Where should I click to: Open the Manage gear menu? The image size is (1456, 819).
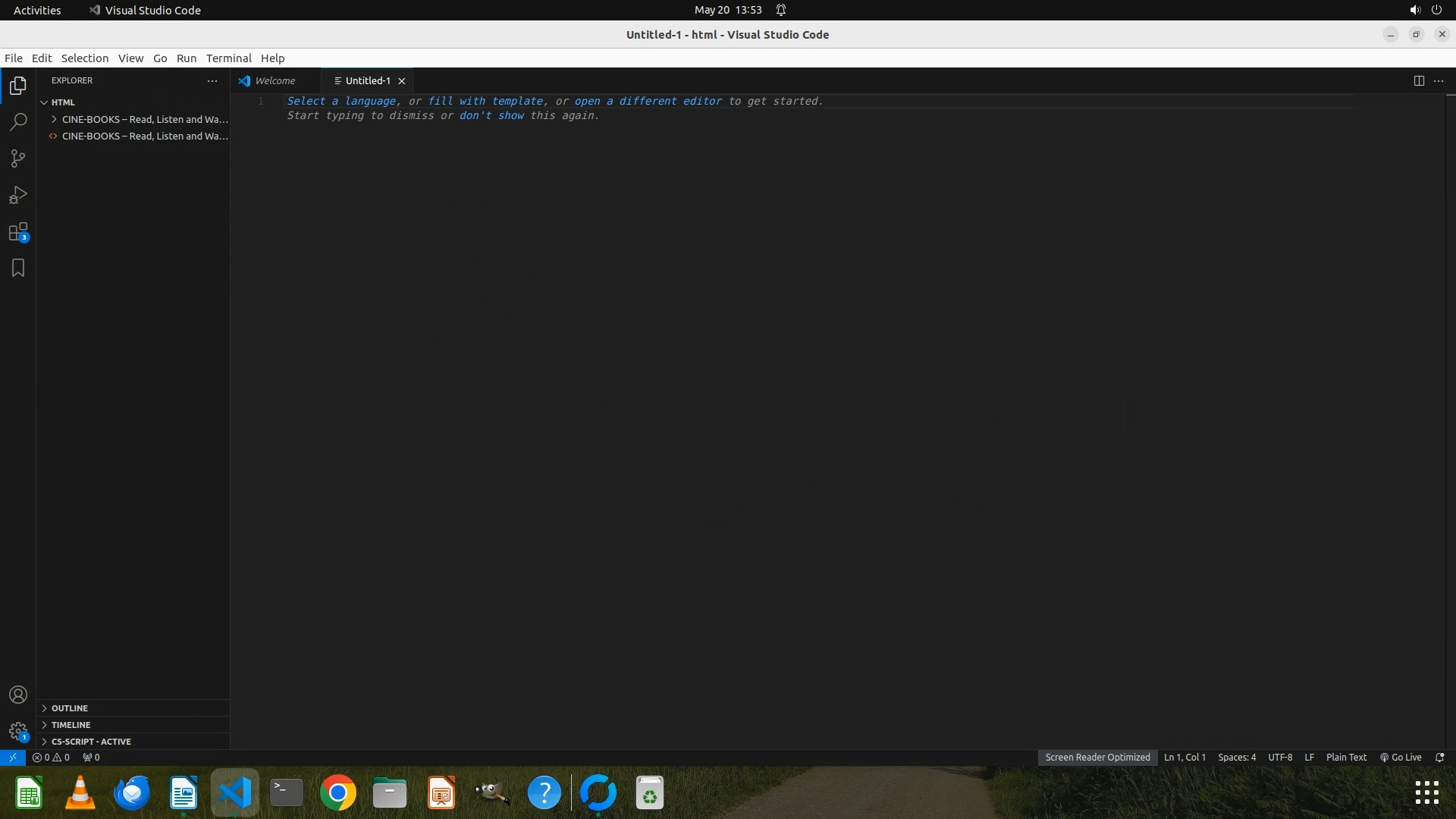(18, 732)
